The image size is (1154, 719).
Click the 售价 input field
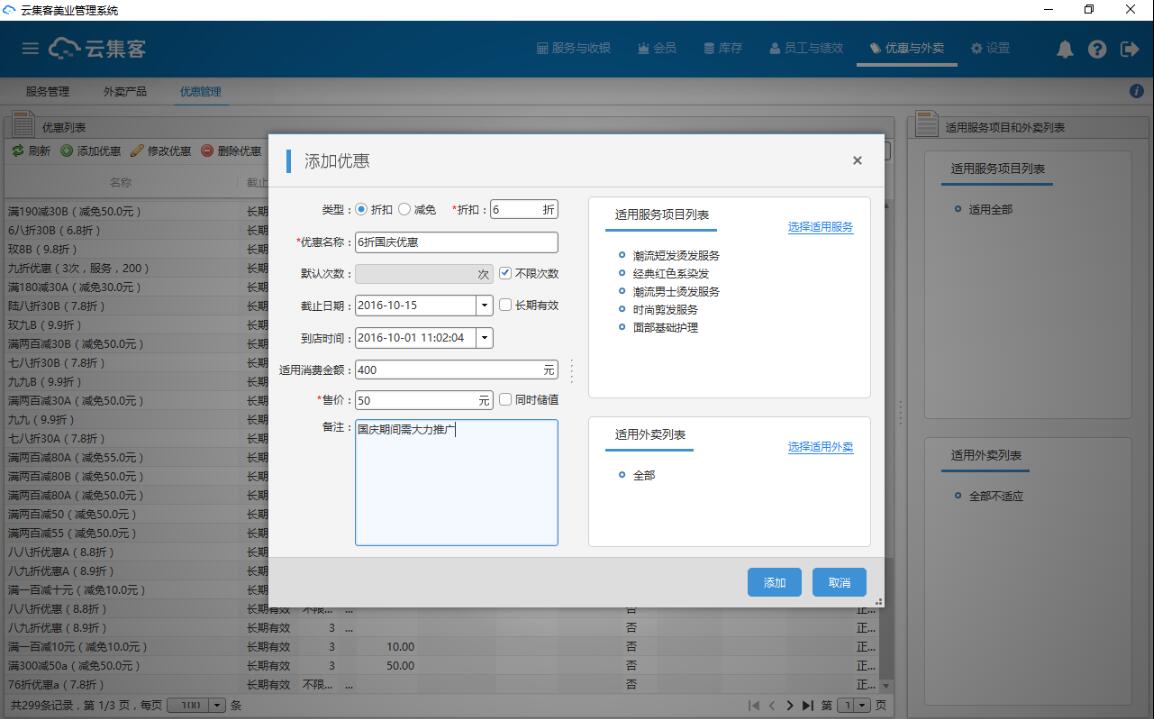[x=424, y=400]
